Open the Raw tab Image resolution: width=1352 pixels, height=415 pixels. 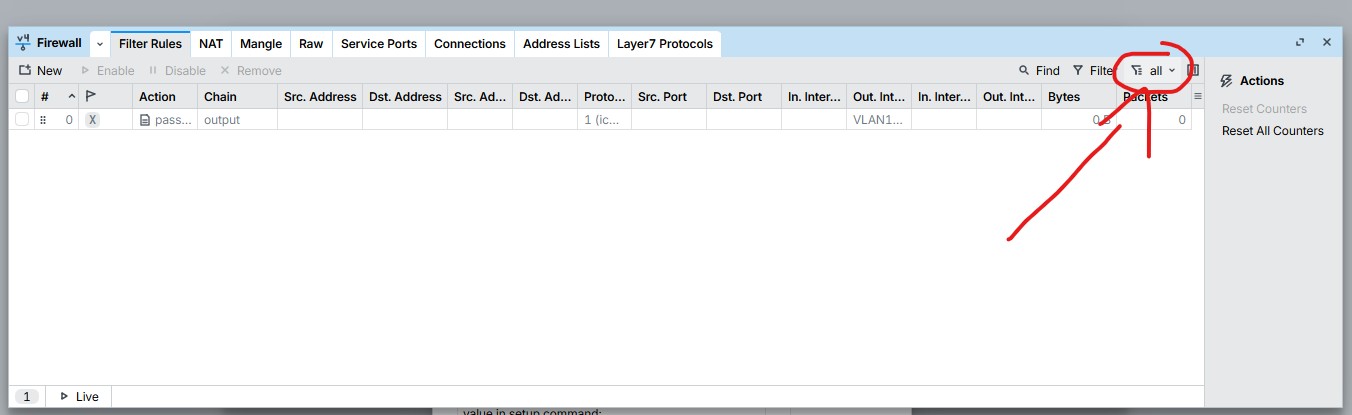[311, 44]
